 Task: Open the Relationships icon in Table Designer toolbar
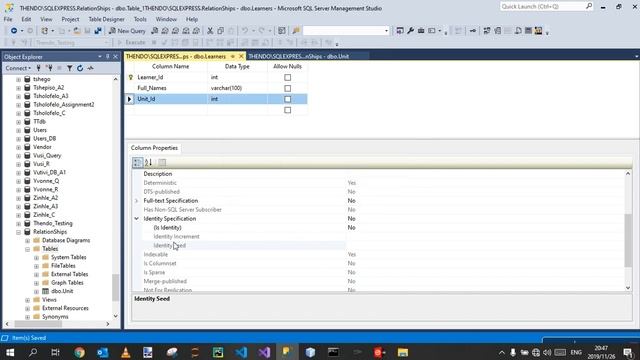[x=487, y=31]
